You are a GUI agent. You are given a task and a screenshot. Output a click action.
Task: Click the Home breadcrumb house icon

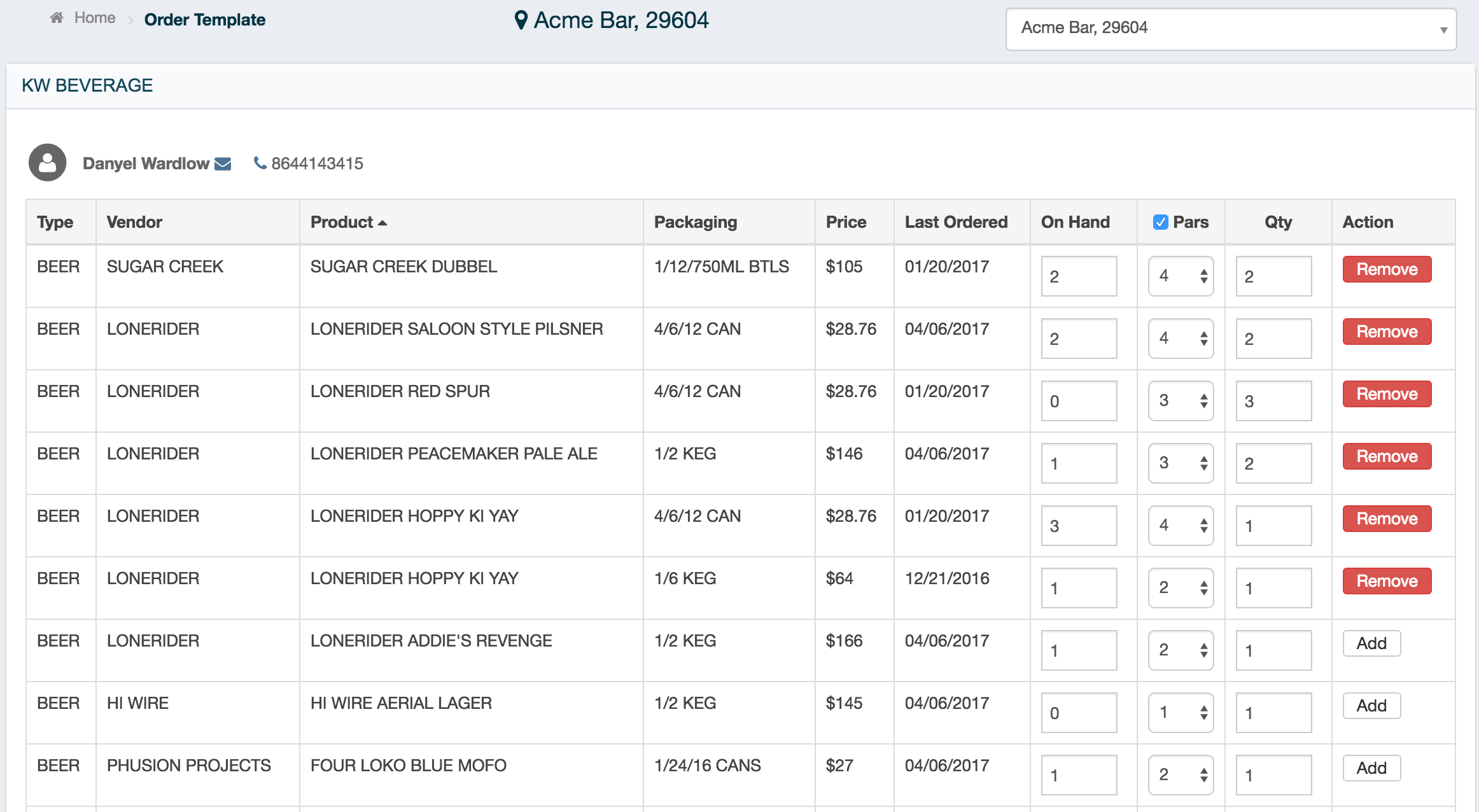click(57, 18)
